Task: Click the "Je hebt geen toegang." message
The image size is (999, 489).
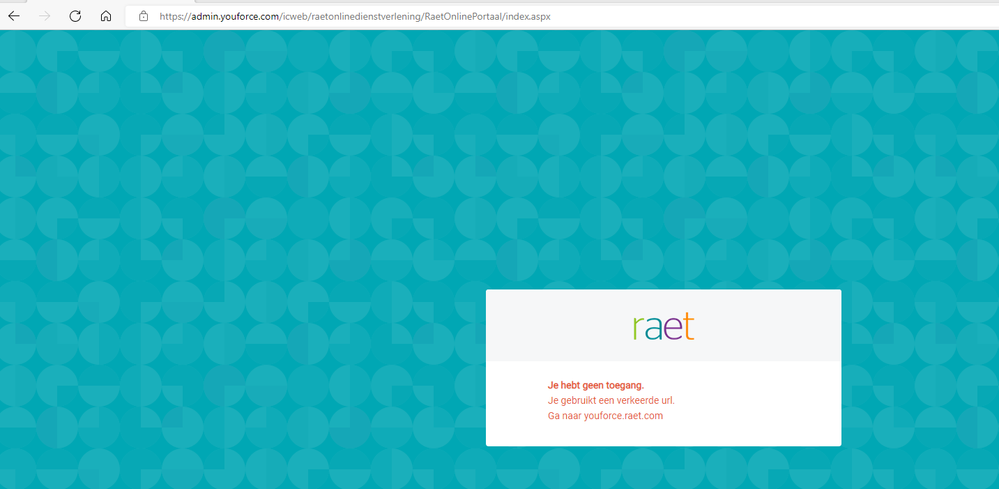Action: coord(596,385)
